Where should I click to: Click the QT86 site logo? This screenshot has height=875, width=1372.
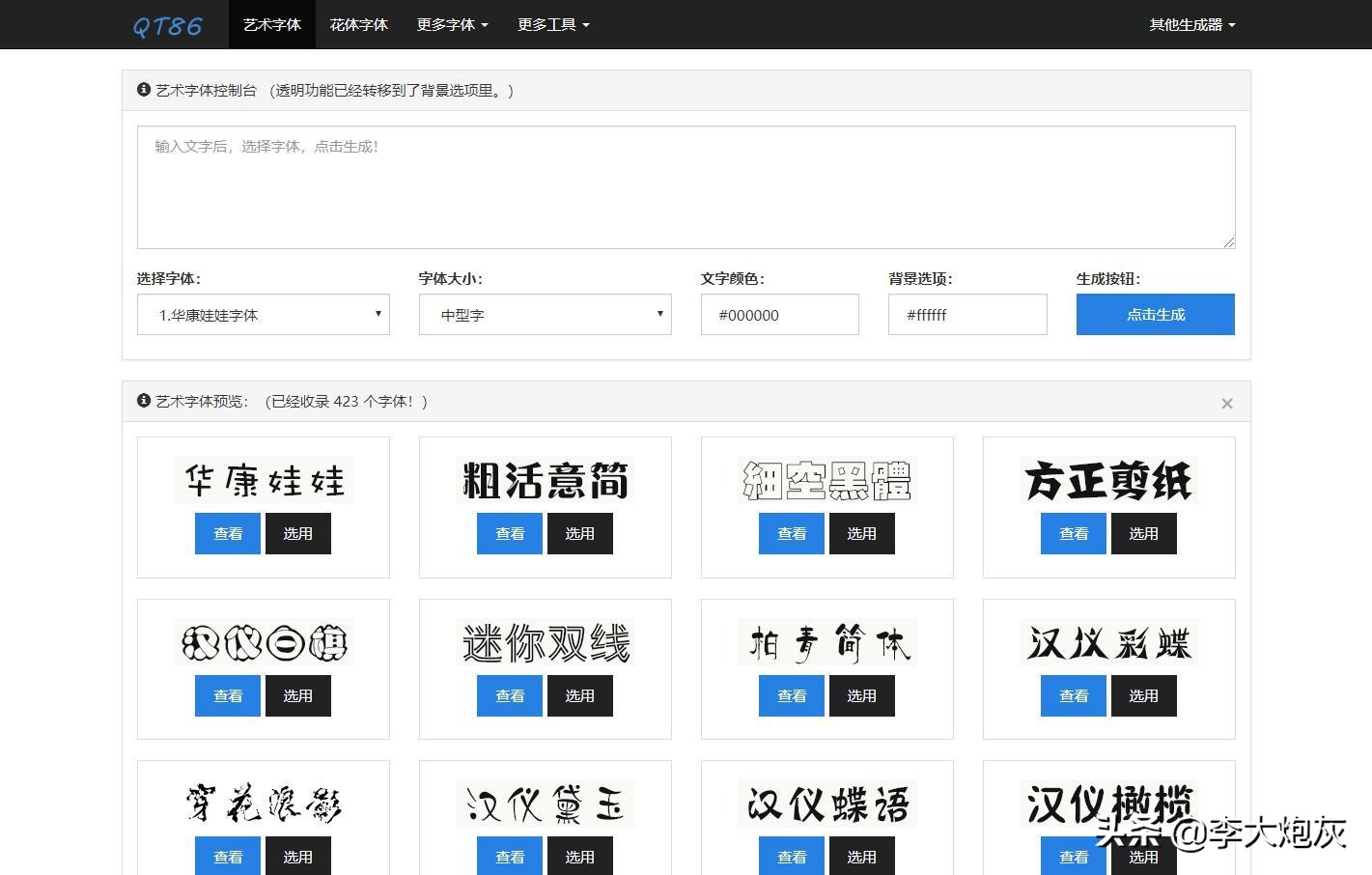167,24
